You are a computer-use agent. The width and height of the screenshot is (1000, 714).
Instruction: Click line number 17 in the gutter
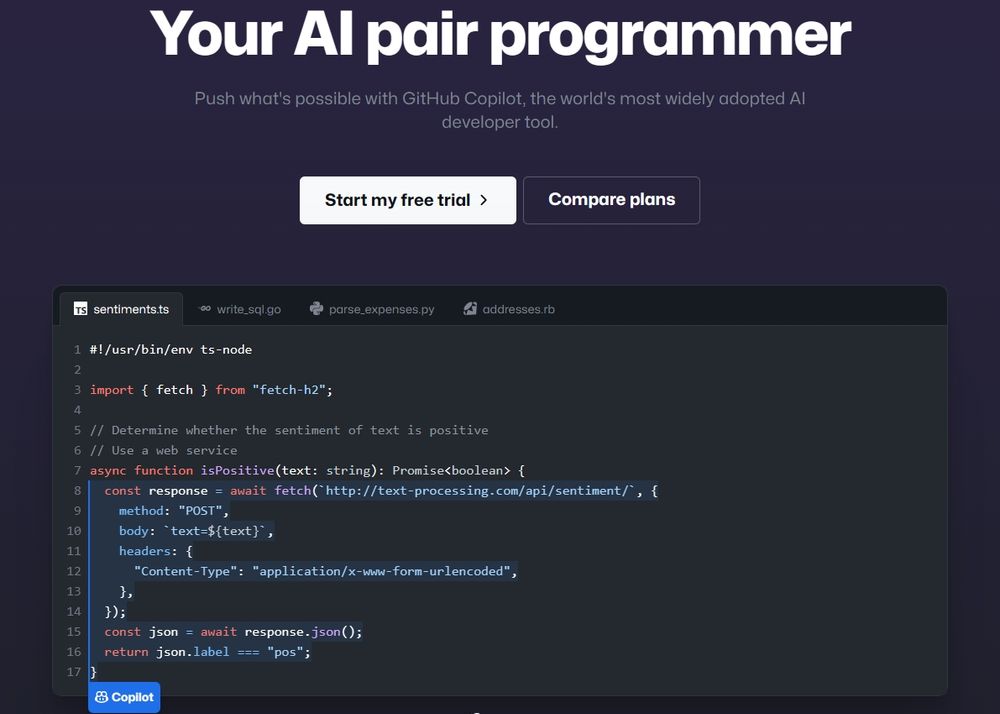(x=74, y=672)
